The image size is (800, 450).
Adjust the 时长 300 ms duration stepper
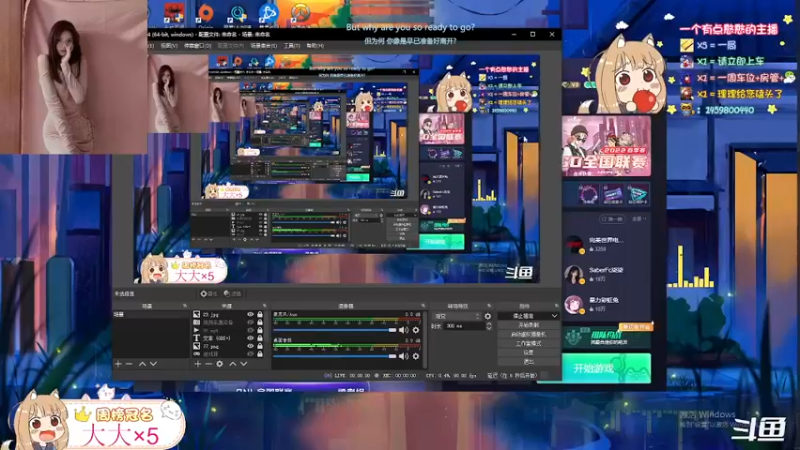tap(489, 326)
